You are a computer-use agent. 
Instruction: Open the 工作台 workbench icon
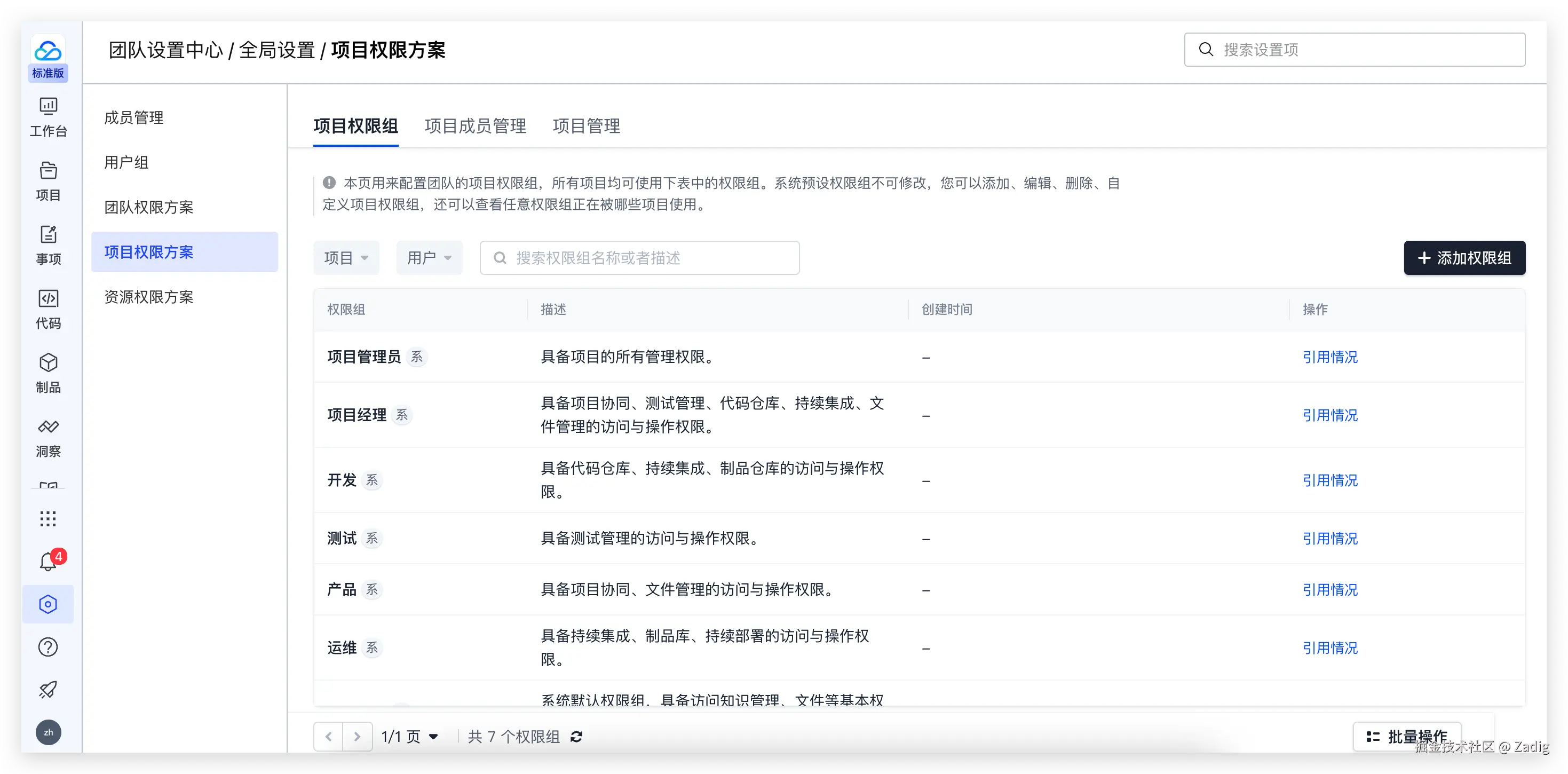click(48, 117)
